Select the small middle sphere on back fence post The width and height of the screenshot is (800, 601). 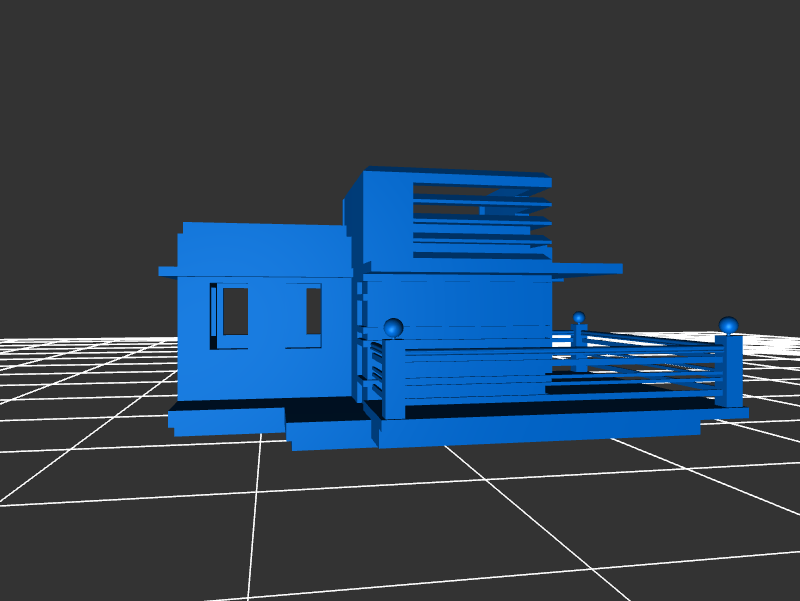click(x=579, y=318)
